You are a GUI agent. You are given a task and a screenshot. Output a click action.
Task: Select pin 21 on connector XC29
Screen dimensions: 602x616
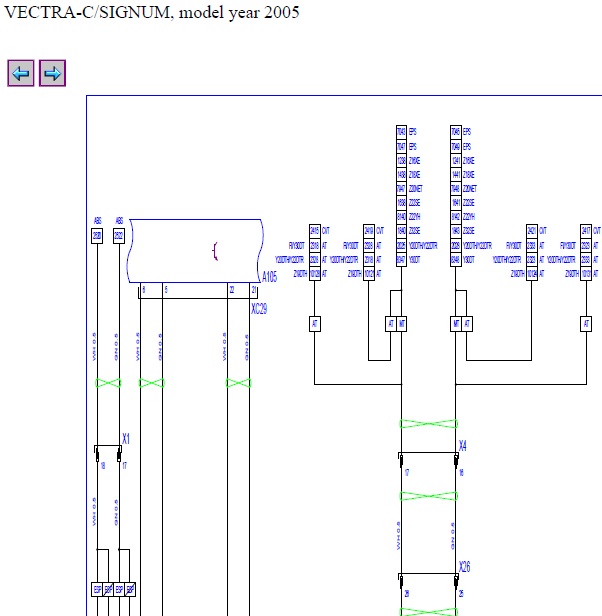tap(254, 290)
